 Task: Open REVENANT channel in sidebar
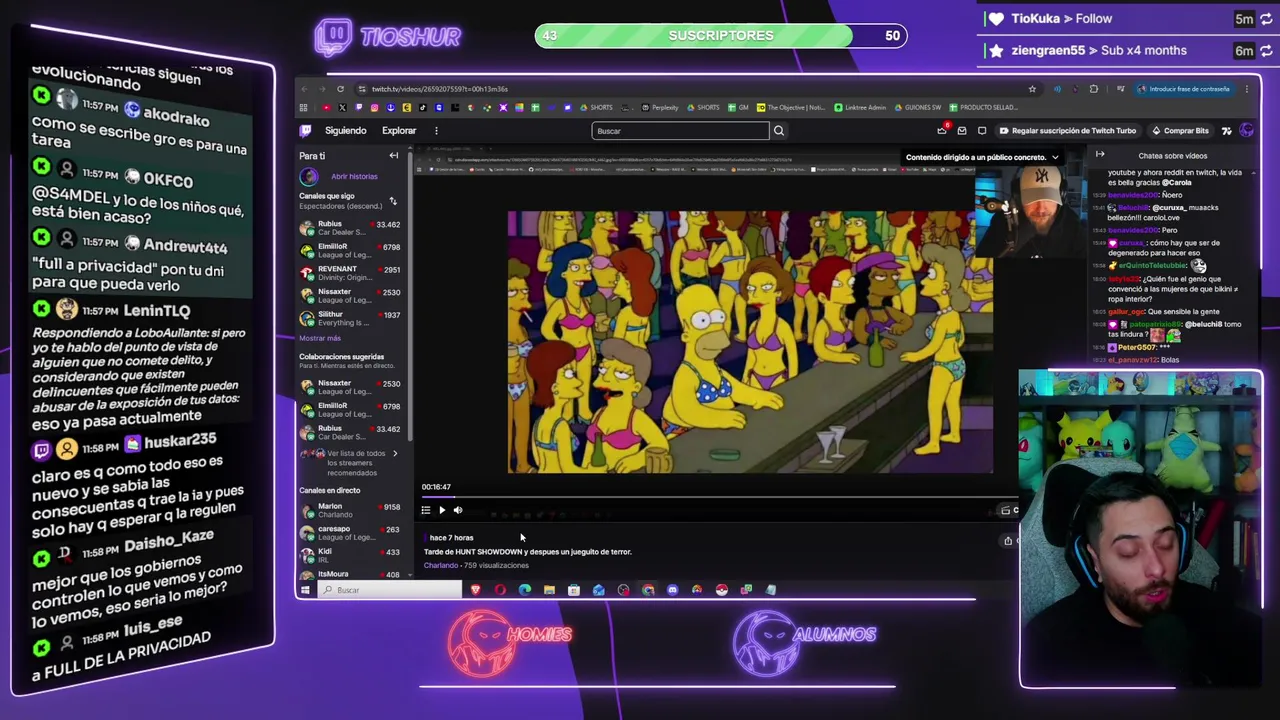pos(350,273)
